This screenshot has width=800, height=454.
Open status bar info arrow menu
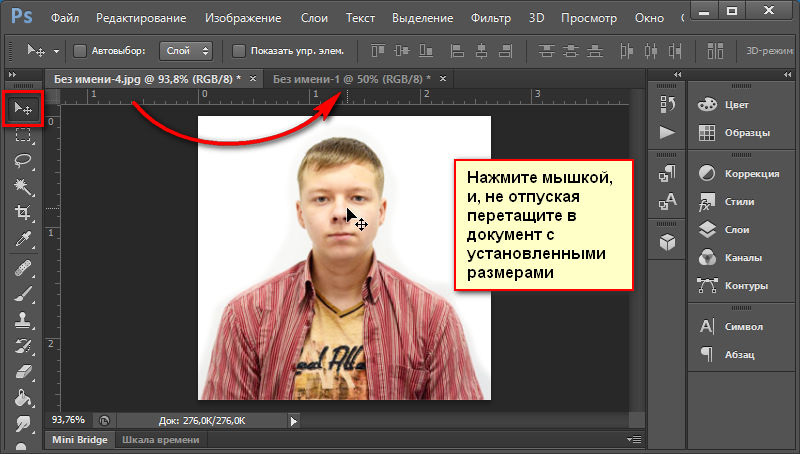293,421
